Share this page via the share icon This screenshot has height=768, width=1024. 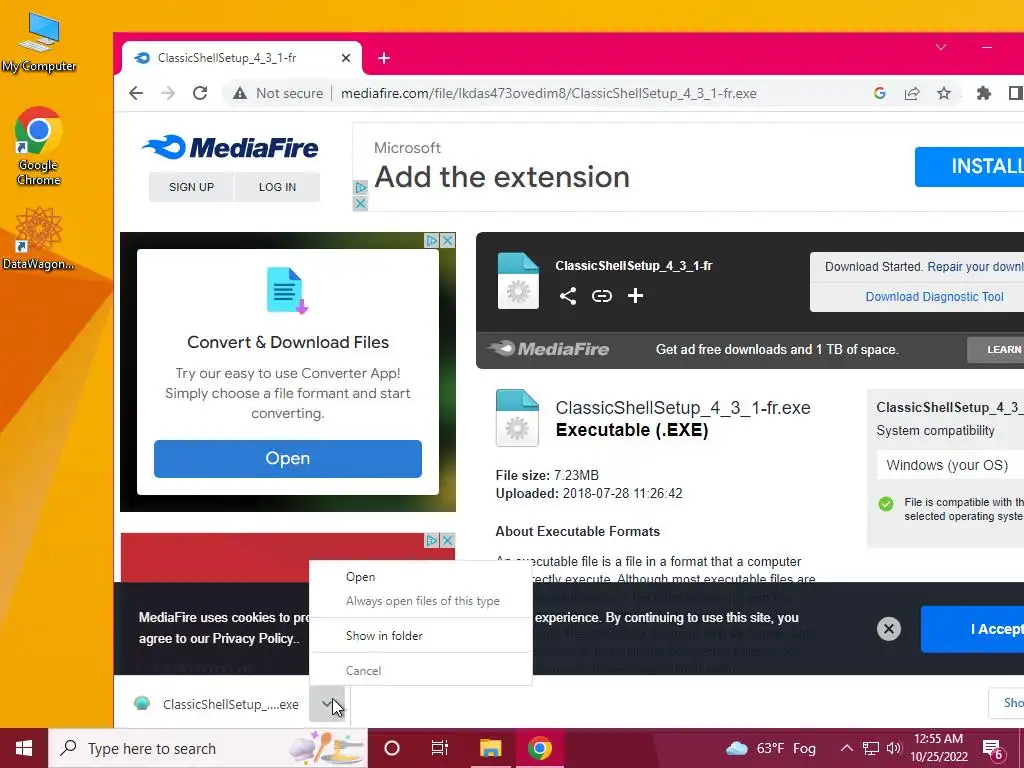pos(912,93)
